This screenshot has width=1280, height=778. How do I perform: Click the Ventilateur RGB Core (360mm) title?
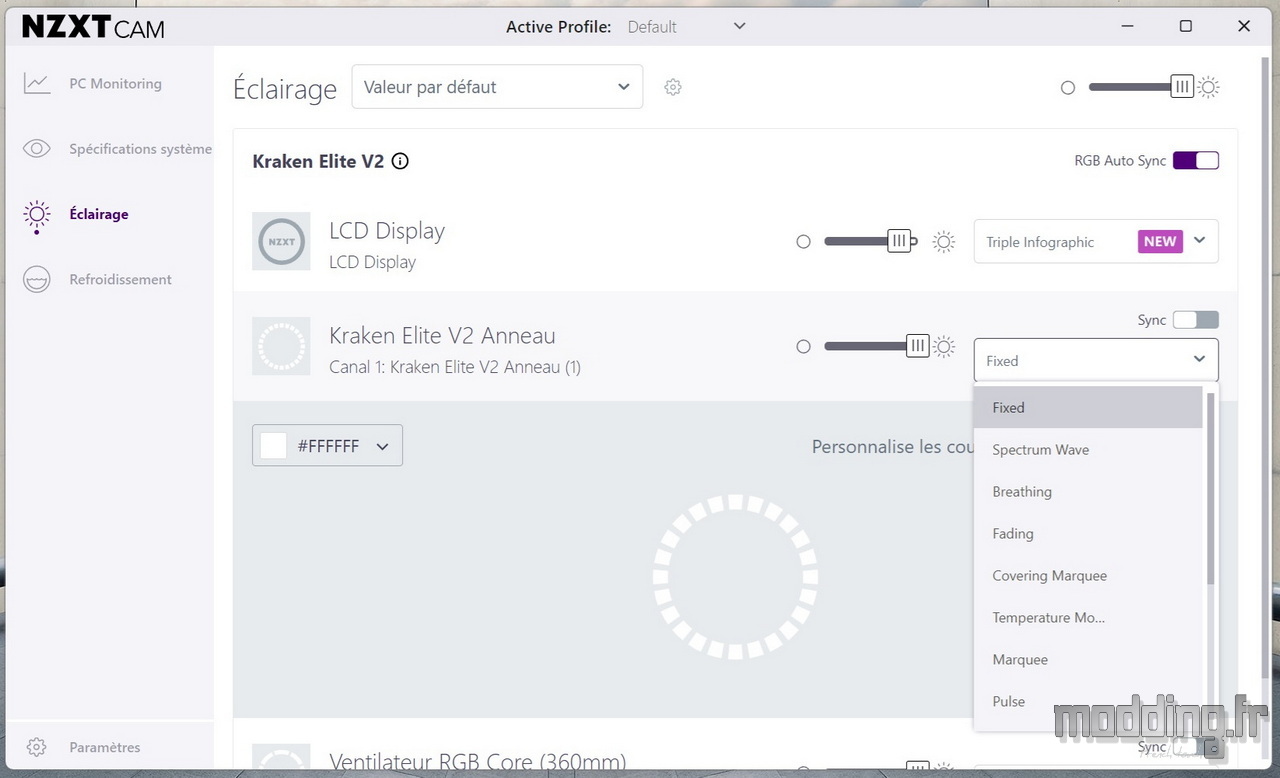pos(478,762)
